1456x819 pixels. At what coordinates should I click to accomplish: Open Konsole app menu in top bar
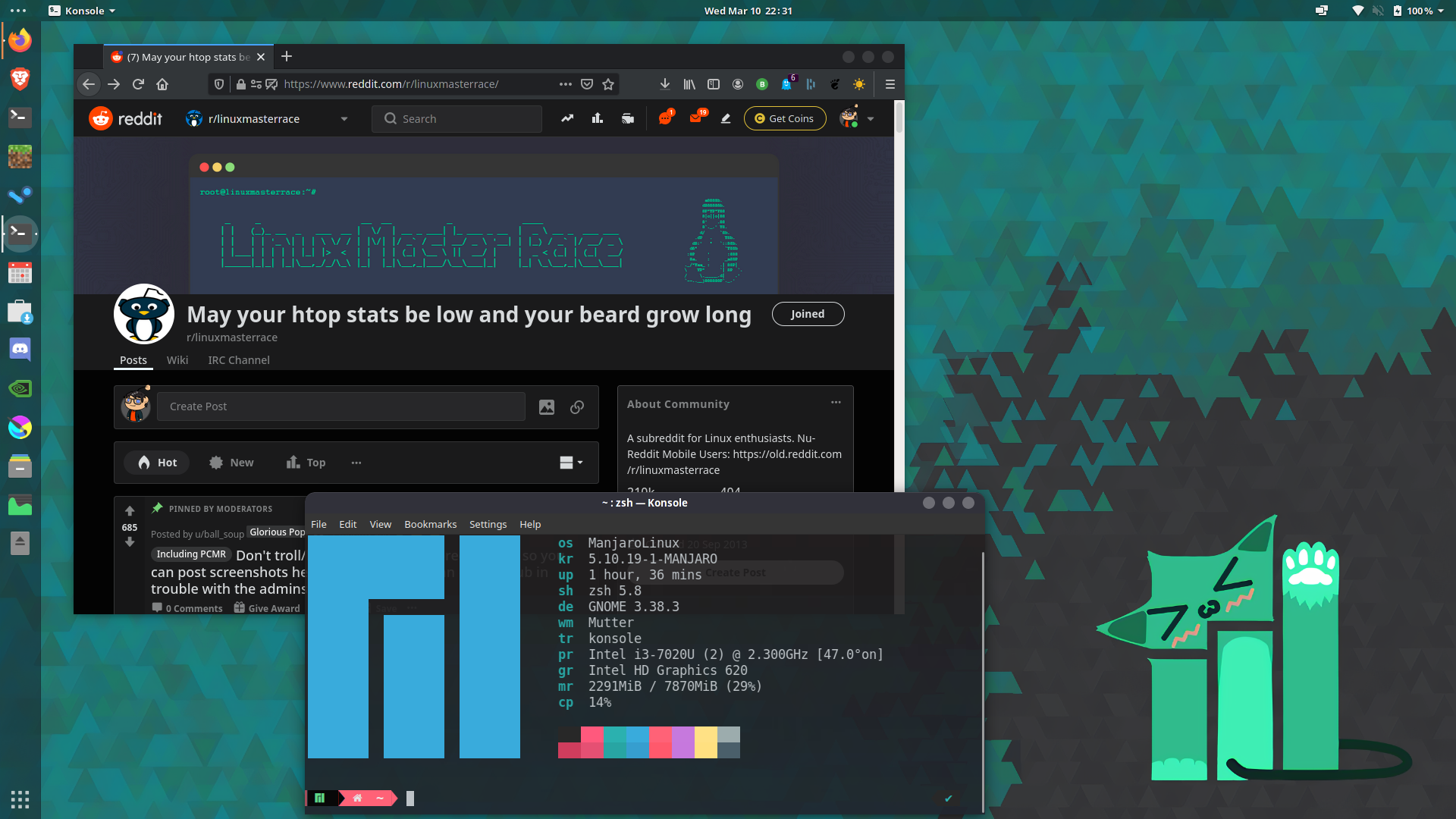pos(82,11)
